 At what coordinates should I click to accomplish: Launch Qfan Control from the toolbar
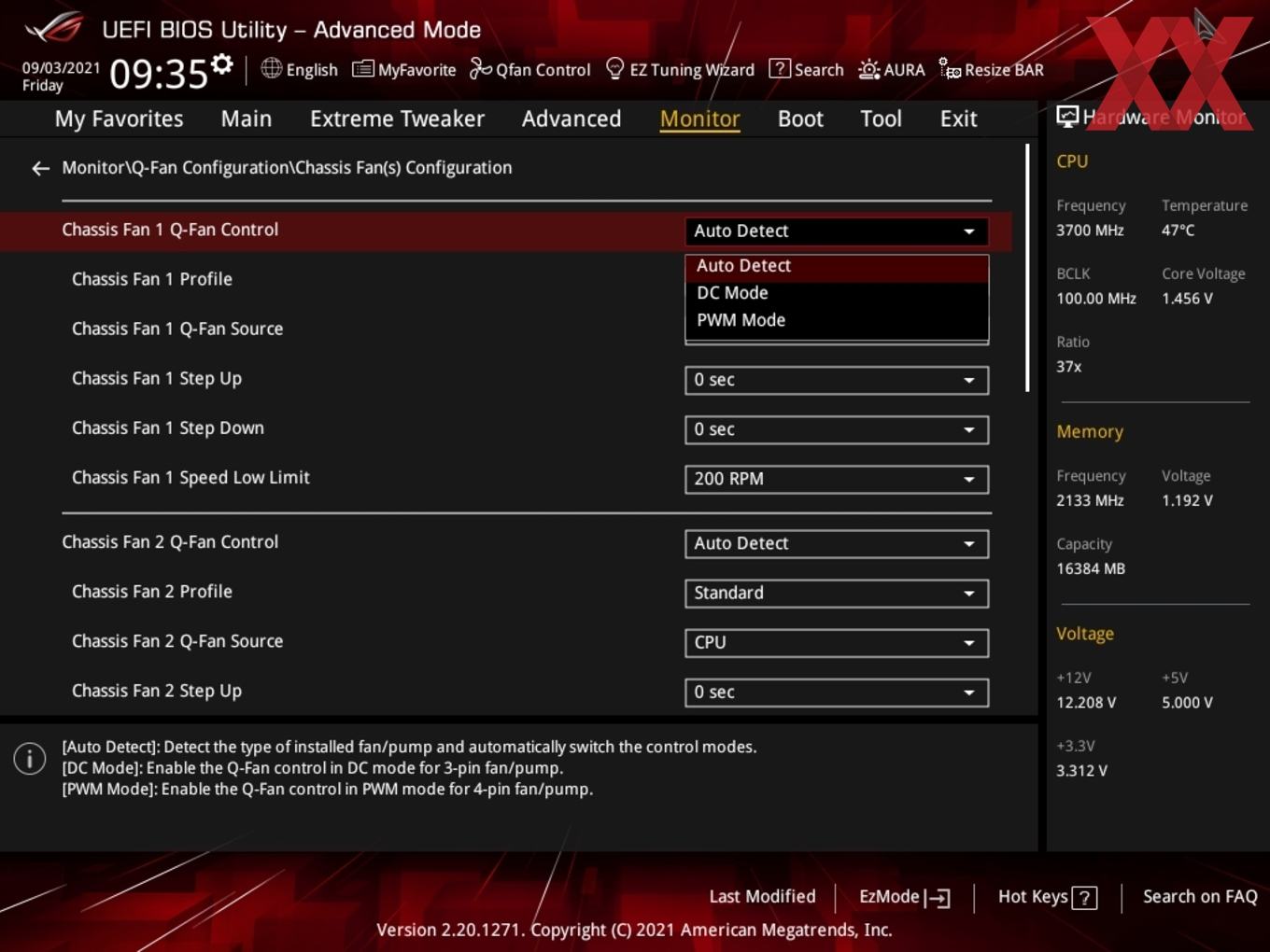530,70
